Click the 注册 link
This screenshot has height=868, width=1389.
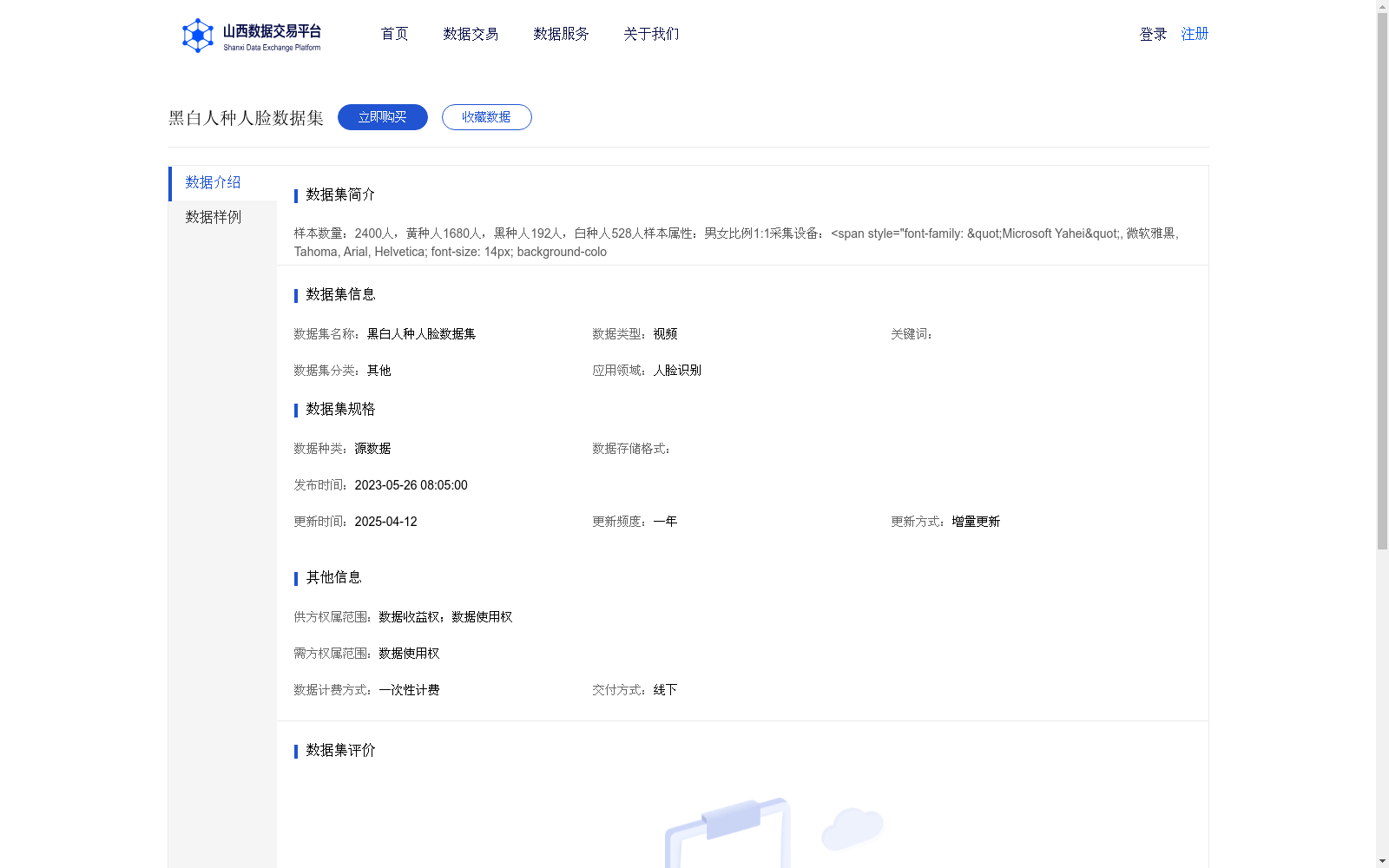click(x=1195, y=34)
